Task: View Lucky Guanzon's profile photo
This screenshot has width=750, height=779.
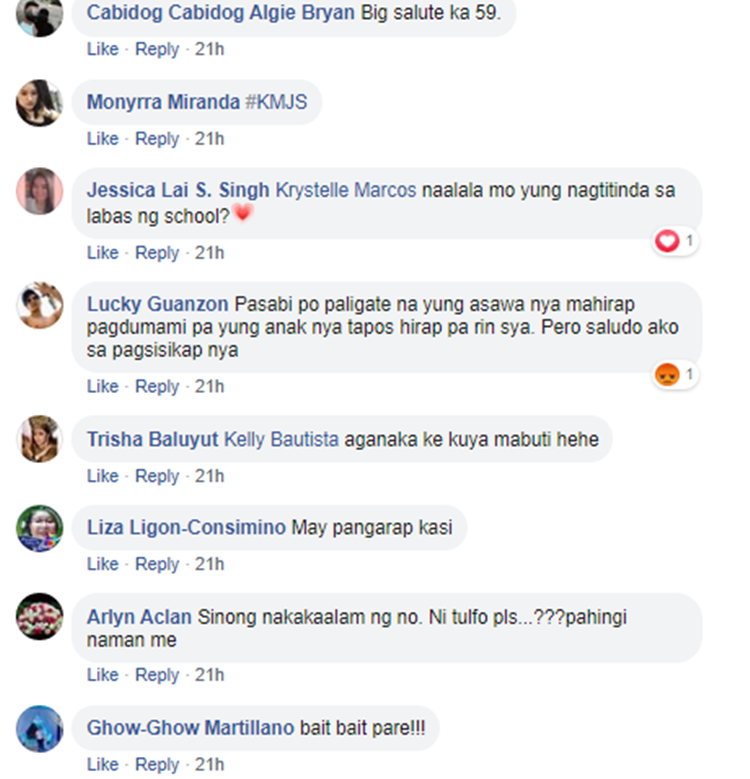Action: pos(40,305)
